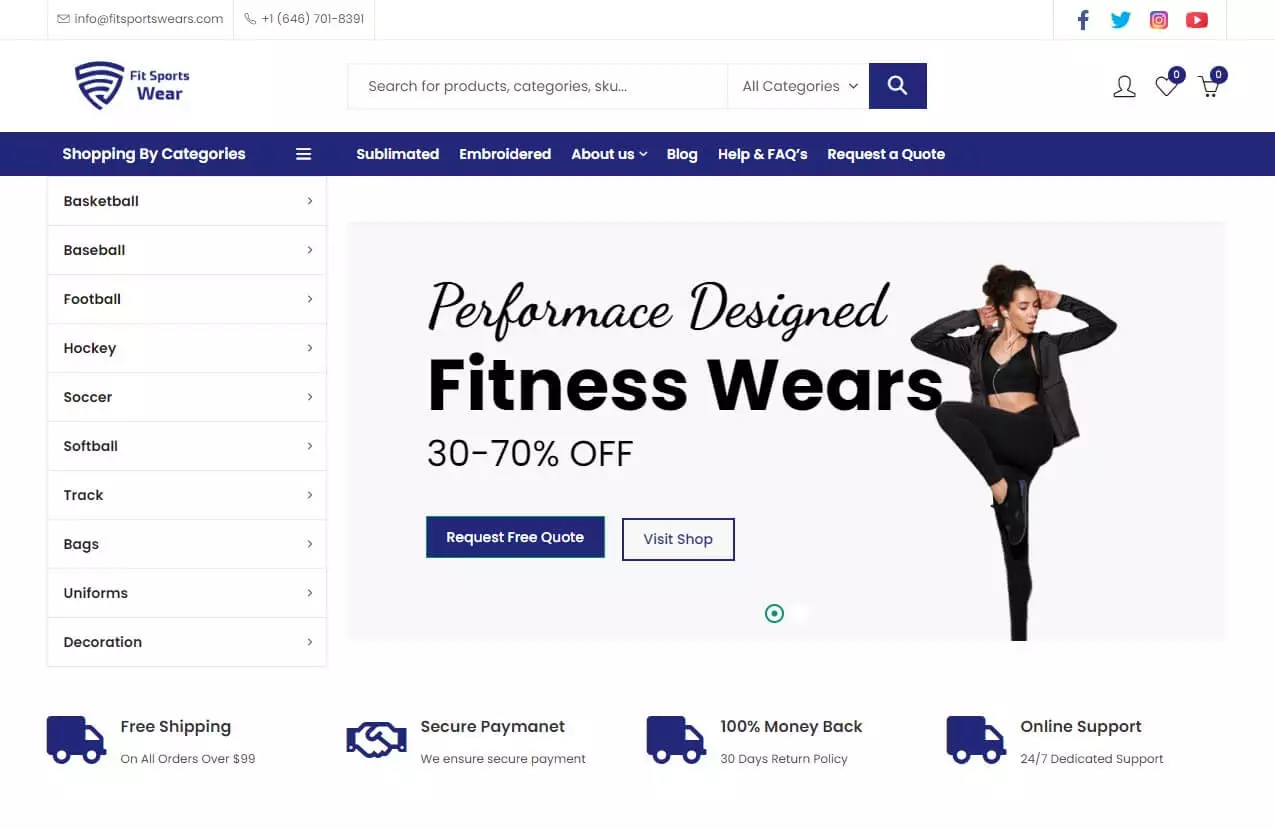This screenshot has height=828, width=1275.
Task: Open the Twitter social icon
Action: click(1121, 20)
